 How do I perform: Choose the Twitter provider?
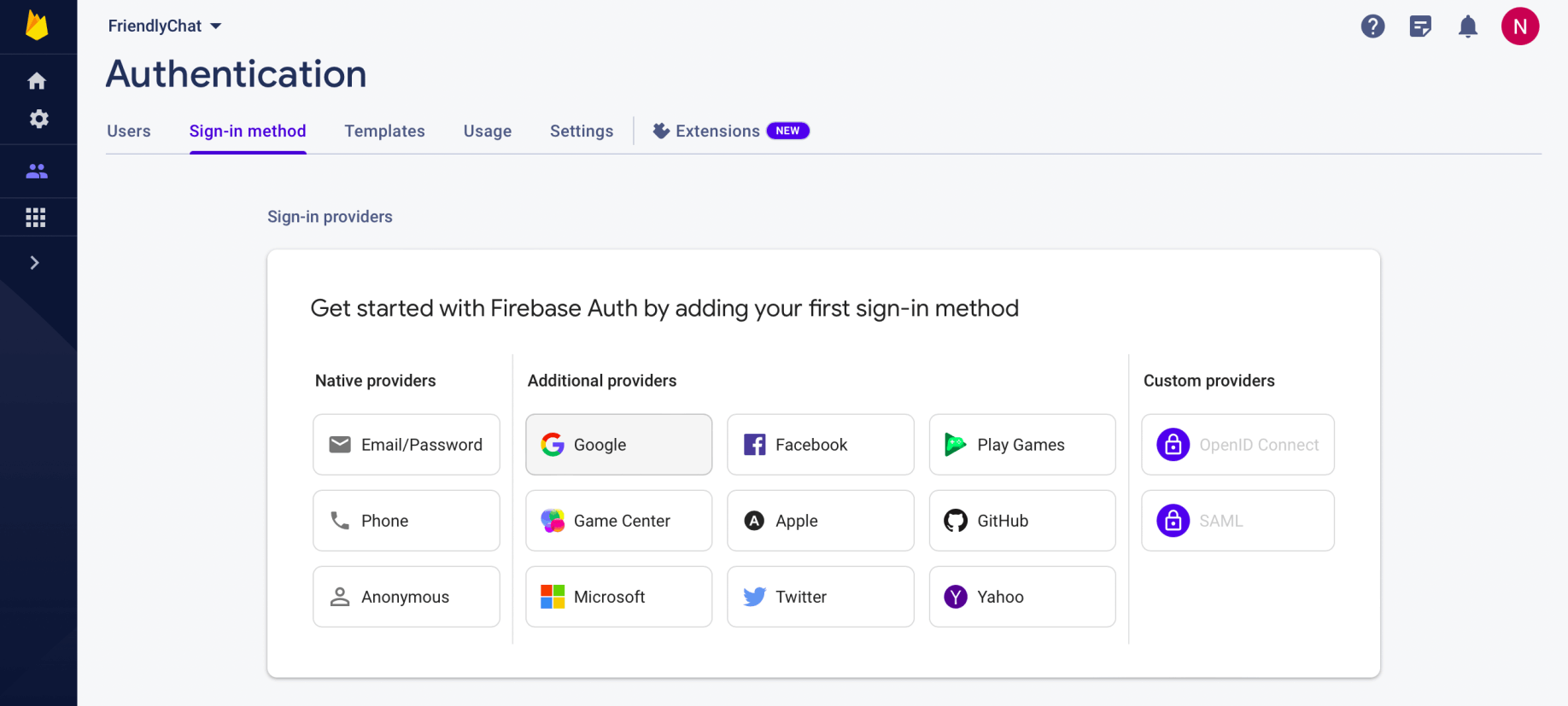point(820,597)
